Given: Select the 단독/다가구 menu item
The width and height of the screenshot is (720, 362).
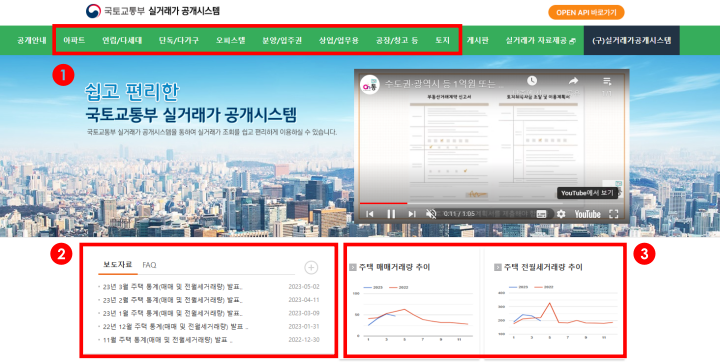Looking at the screenshot, I should pyautogui.click(x=179, y=40).
